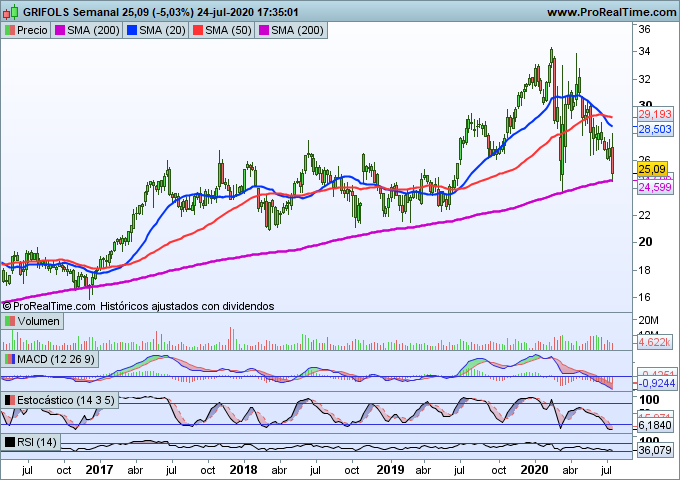Click the blue 28,503 SMA value tag
Screen dimensions: 680x480
[653, 129]
